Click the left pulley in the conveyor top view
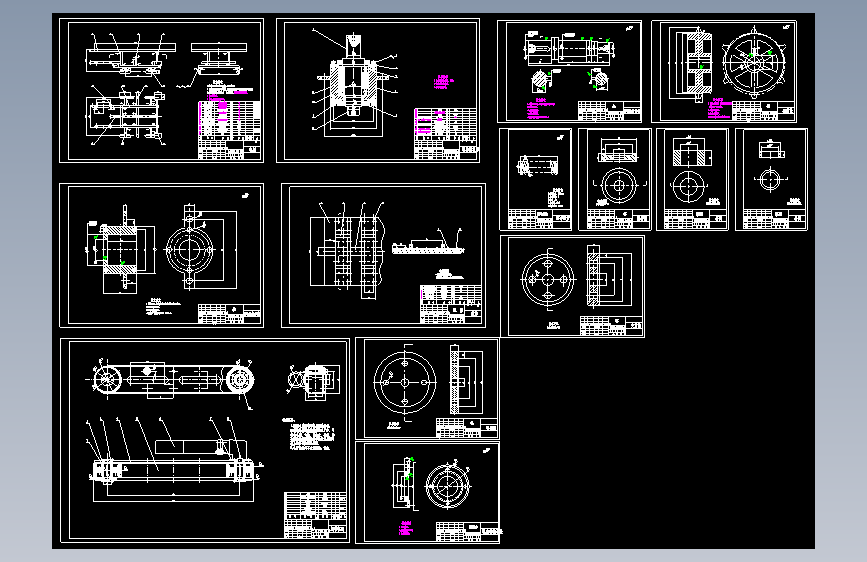 point(107,380)
